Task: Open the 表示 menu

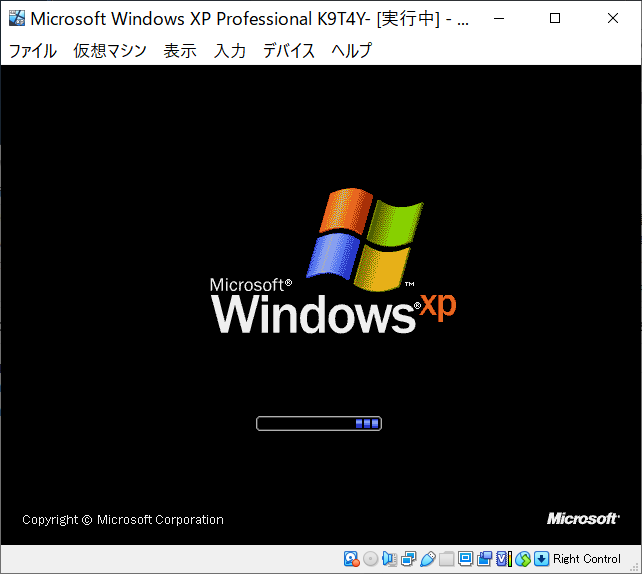Action: coord(180,51)
